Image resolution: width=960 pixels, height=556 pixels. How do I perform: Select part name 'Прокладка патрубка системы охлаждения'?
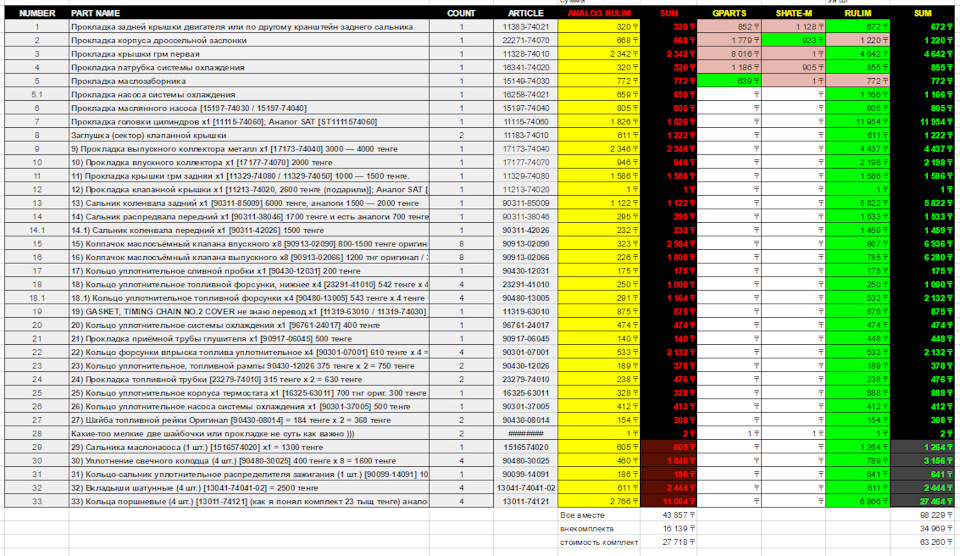249,67
